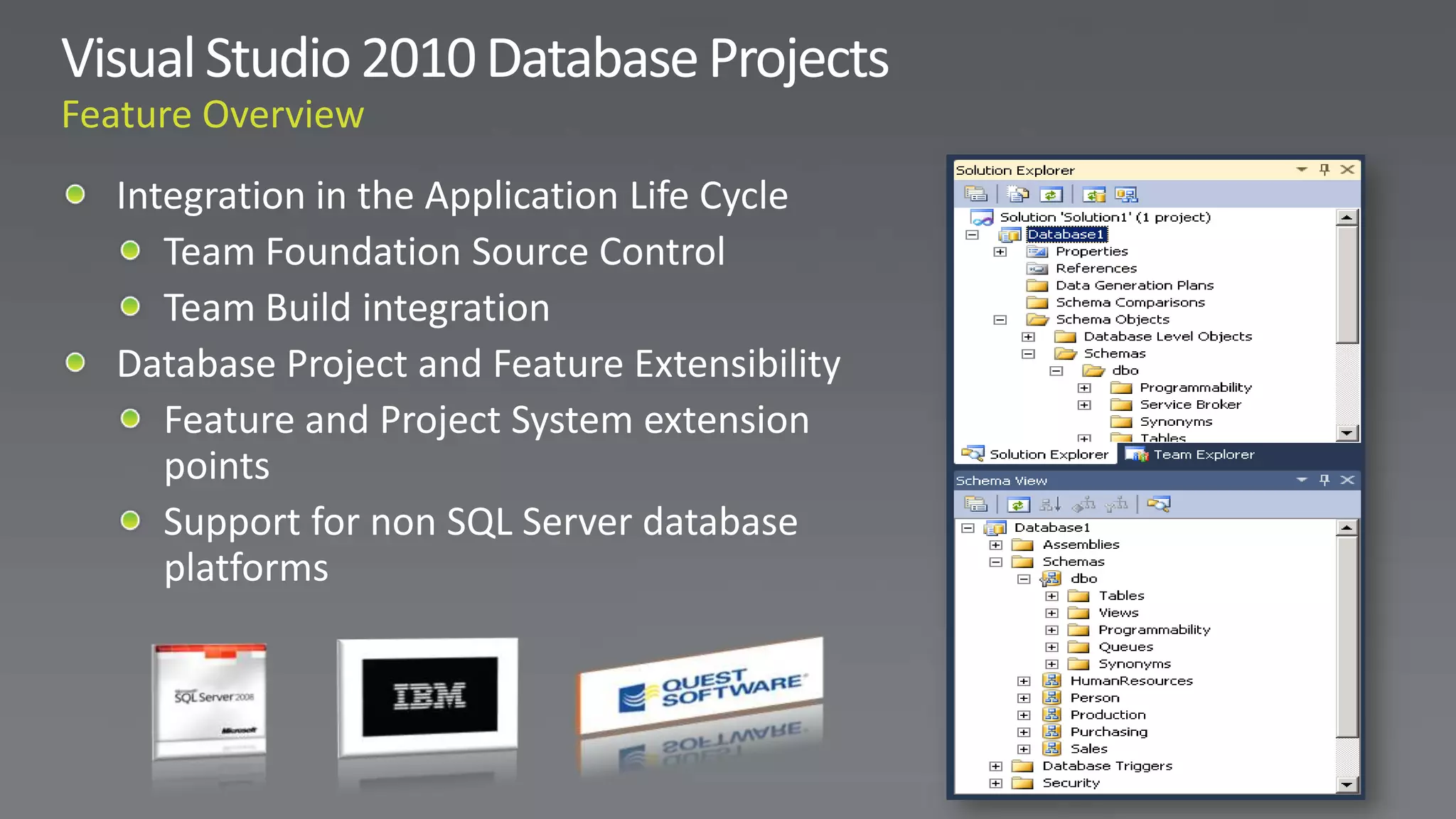Expand the Assemblies folder in Schema View
The image size is (1456, 819).
coord(995,545)
